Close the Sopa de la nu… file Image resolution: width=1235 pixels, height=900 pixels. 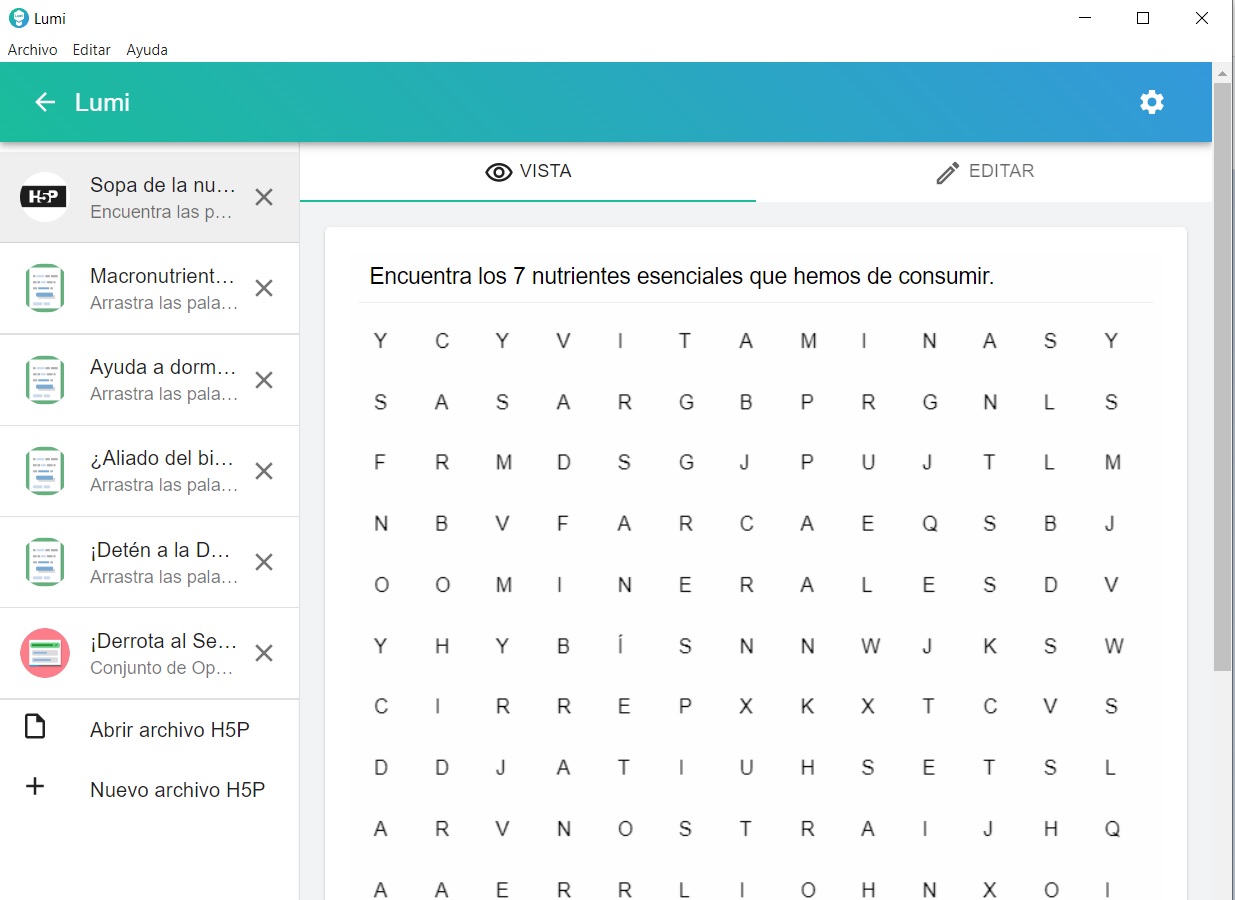(264, 197)
